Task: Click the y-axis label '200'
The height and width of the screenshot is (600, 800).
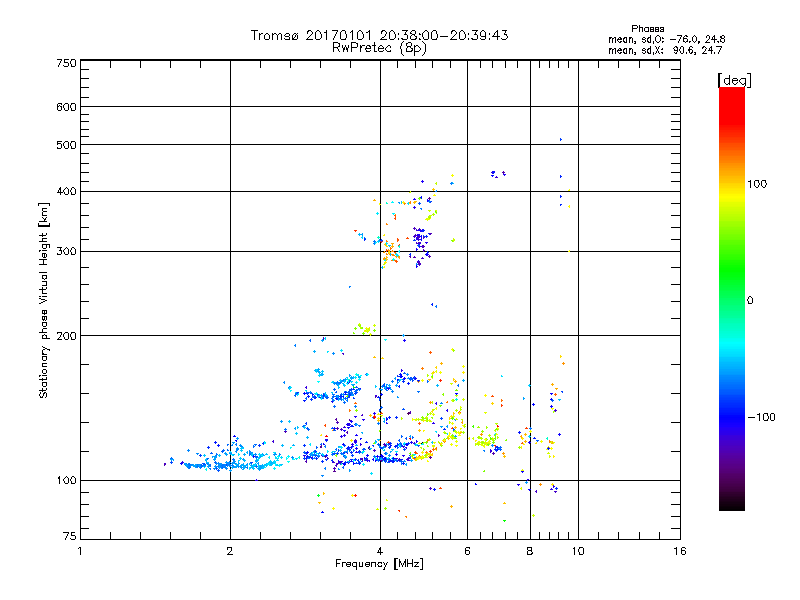Action: point(66,336)
